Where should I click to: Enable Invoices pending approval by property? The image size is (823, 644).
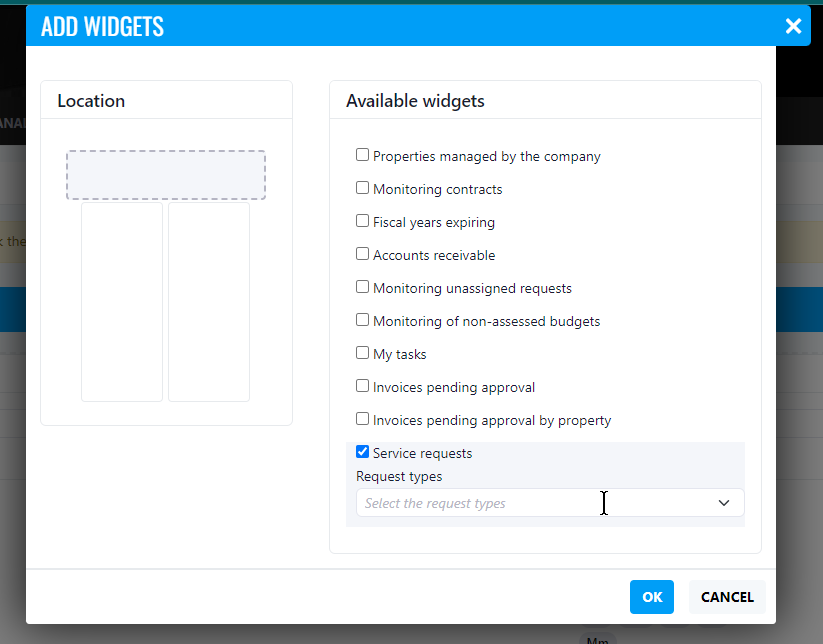pos(362,419)
